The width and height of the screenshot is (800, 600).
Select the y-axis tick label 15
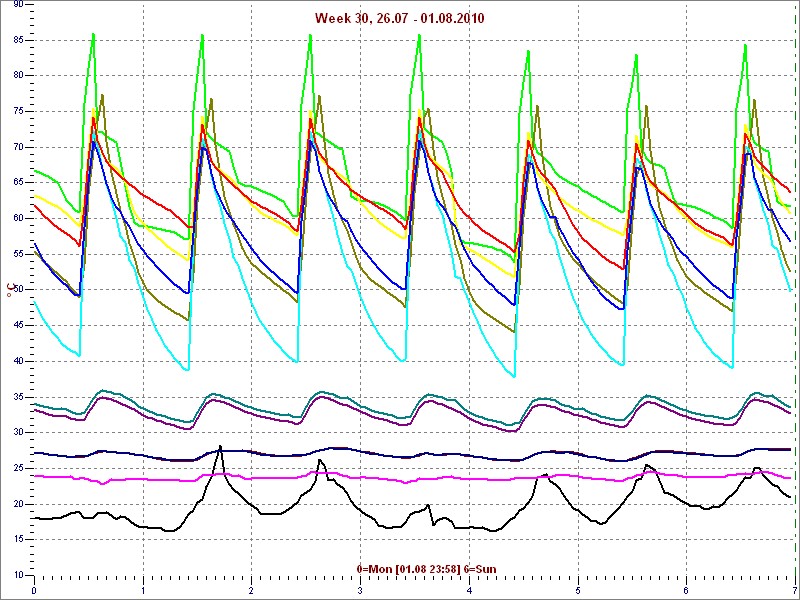tap(17, 540)
